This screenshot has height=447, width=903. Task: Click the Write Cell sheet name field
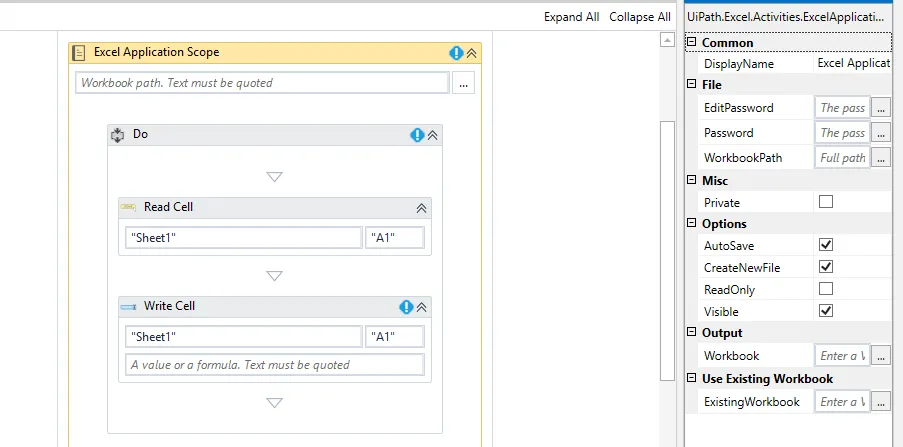[244, 337]
